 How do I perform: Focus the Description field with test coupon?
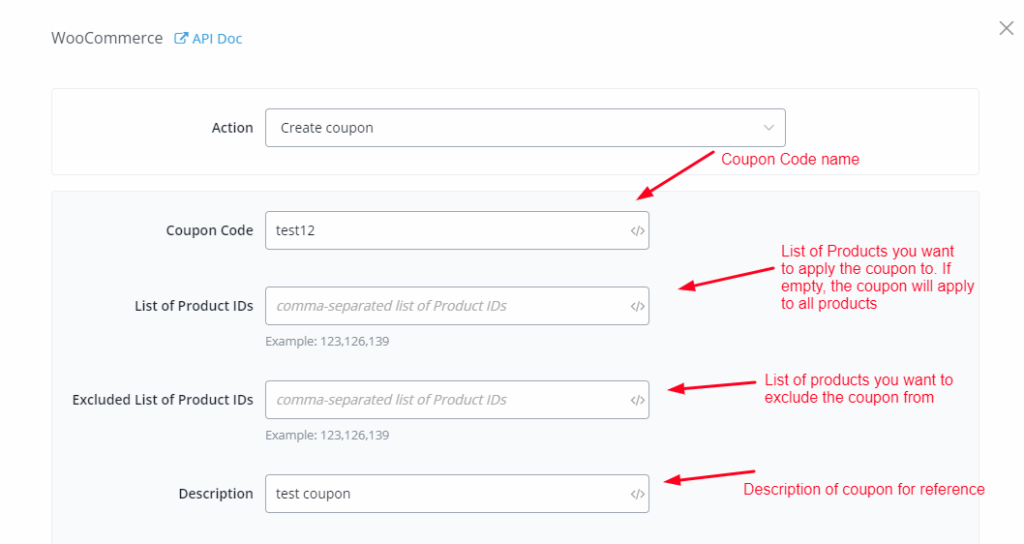pyautogui.click(x=445, y=494)
